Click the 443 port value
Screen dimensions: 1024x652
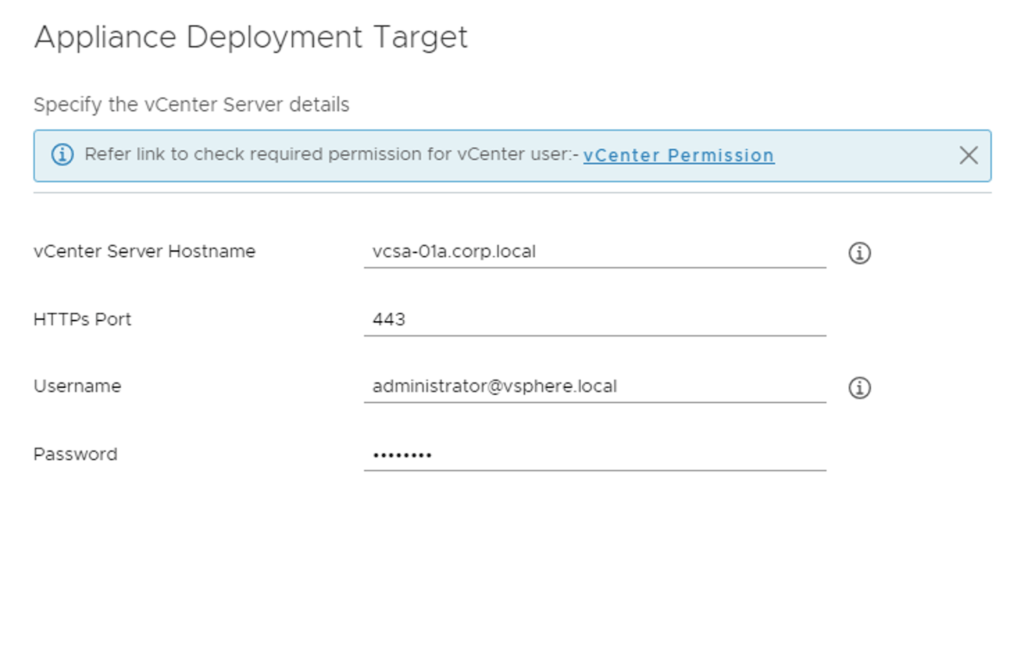pos(388,320)
